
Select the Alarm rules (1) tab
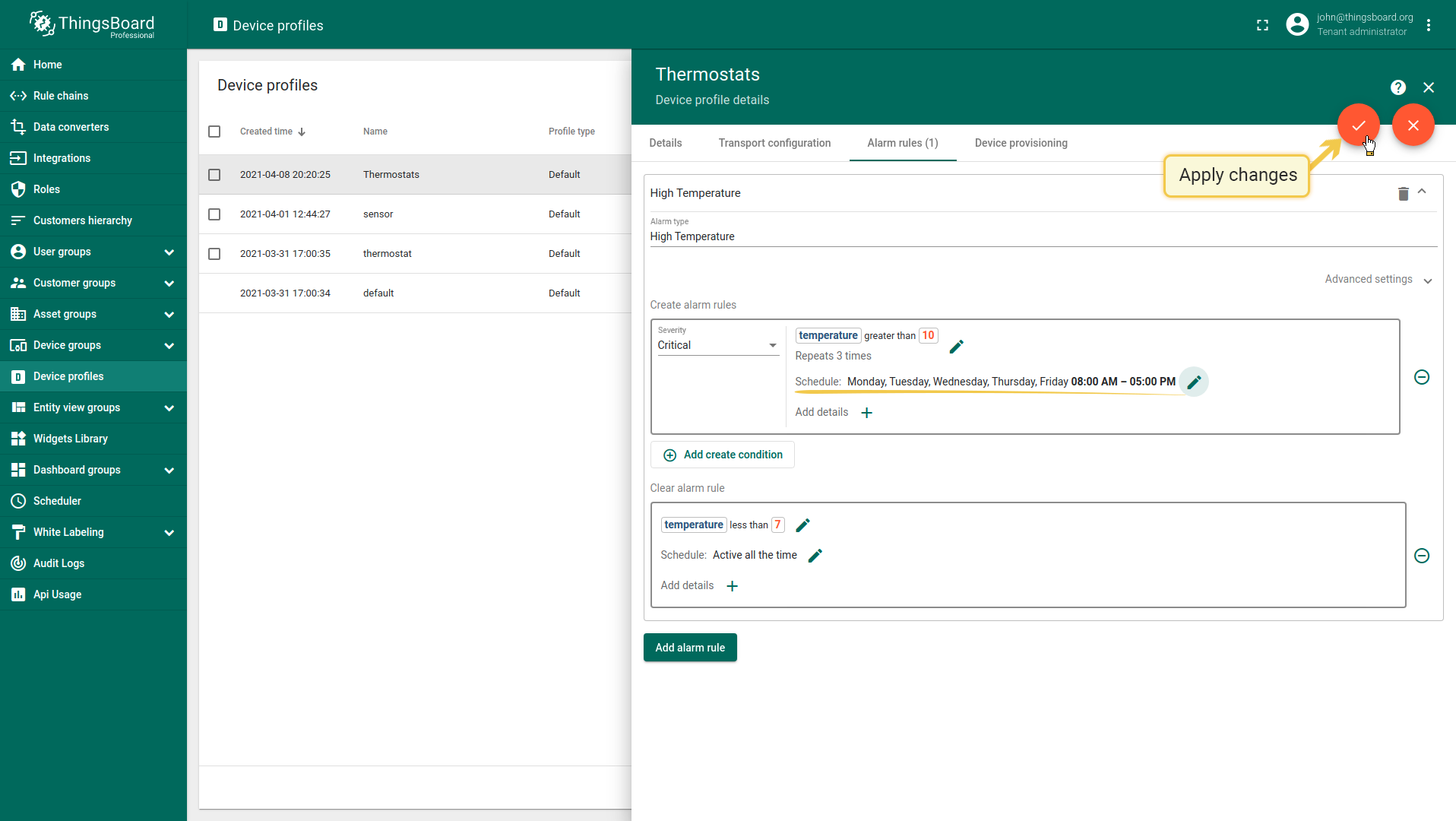(x=903, y=143)
